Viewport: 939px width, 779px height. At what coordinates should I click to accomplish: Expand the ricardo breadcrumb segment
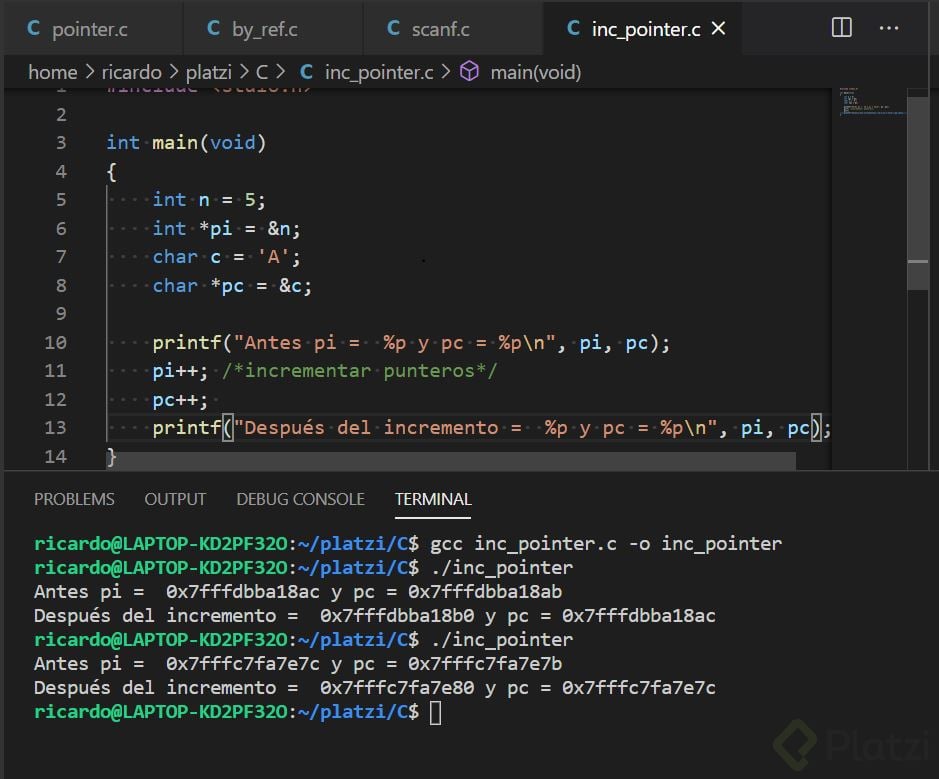click(131, 72)
